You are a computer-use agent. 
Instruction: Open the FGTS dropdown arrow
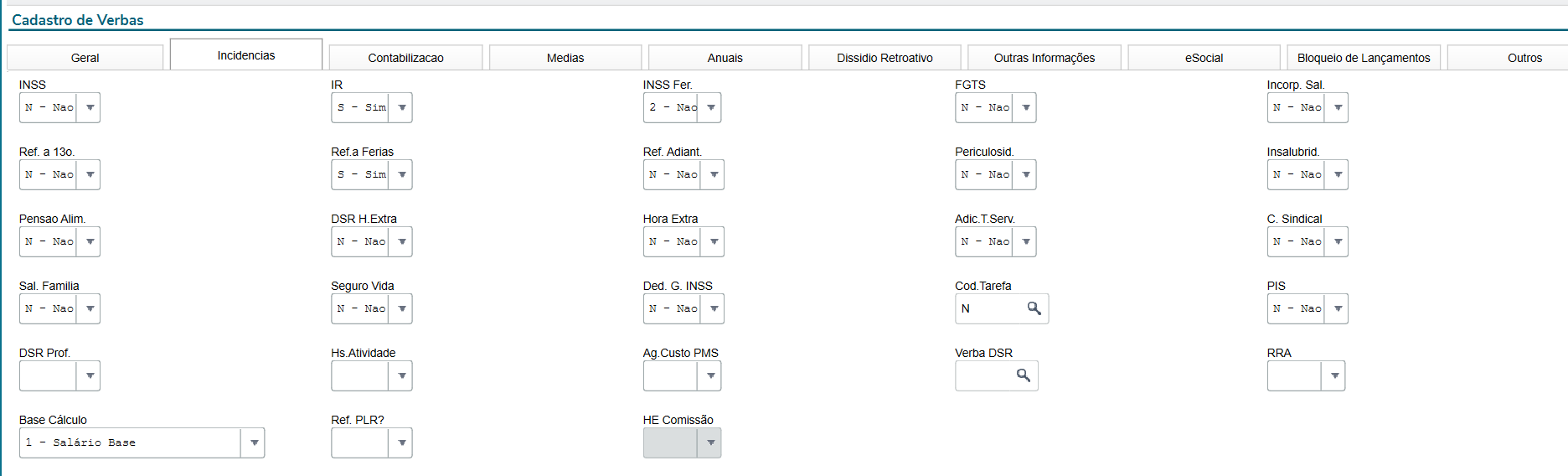tap(1026, 108)
